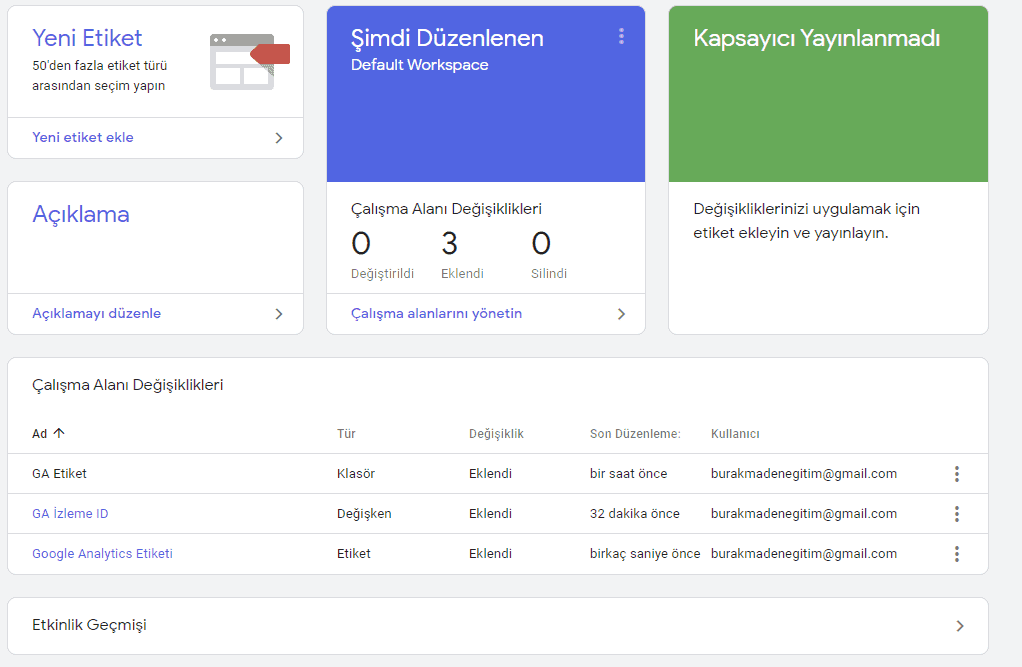Viewport: 1022px width, 667px height.
Task: Click the Son Düzenleme column header
Action: 634,434
